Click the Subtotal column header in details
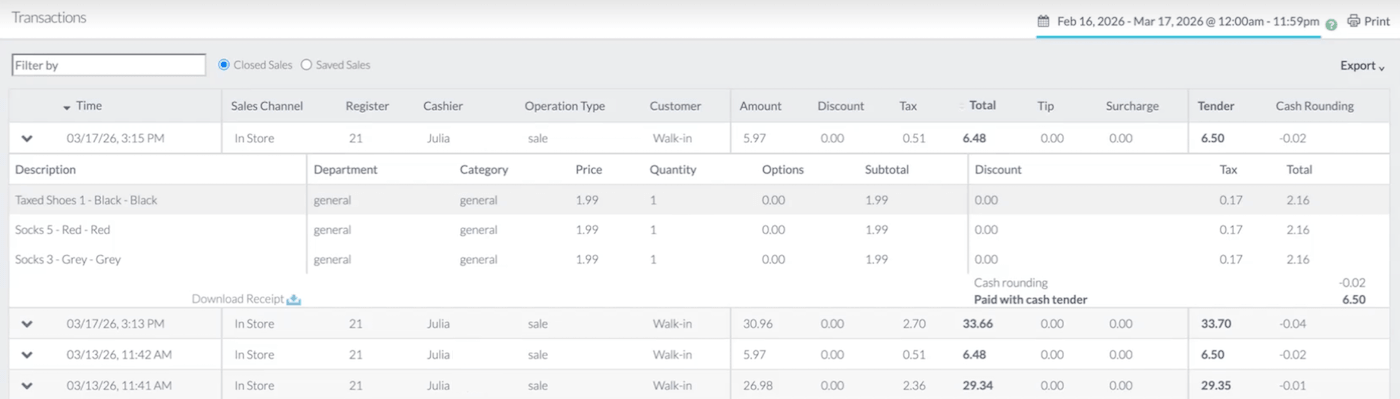 (887, 170)
